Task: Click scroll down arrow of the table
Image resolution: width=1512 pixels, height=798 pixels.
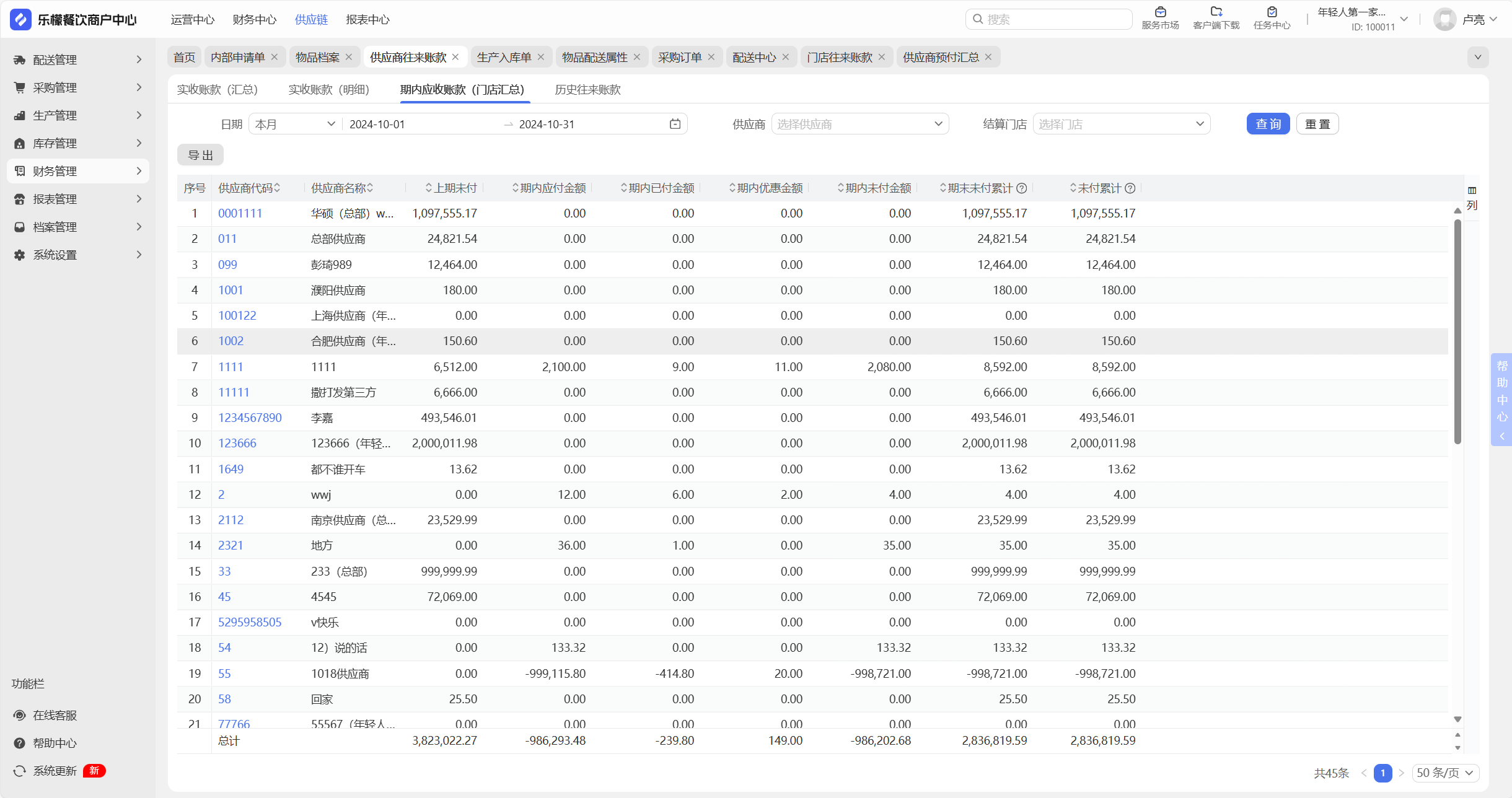Action: (x=1457, y=719)
